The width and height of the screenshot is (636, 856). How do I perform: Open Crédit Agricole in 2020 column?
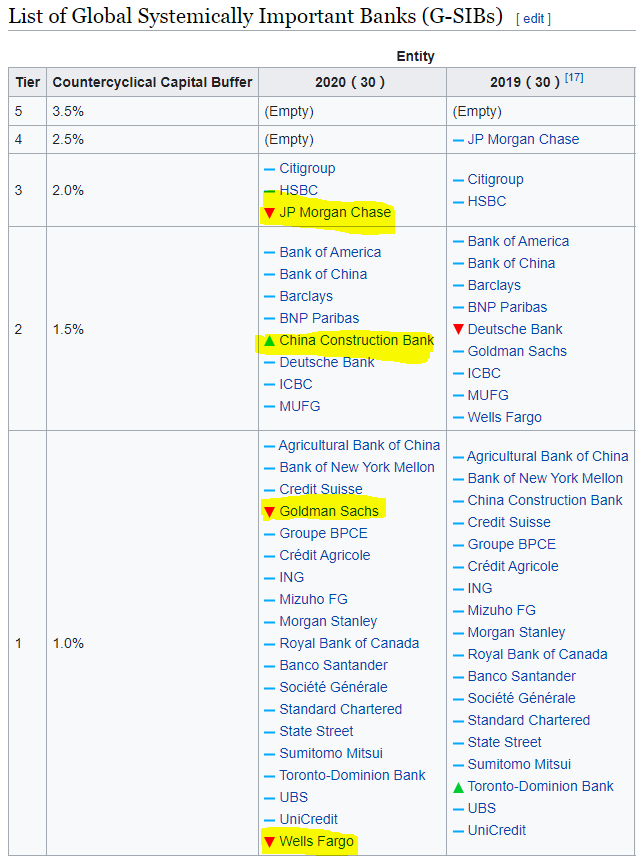[325, 555]
